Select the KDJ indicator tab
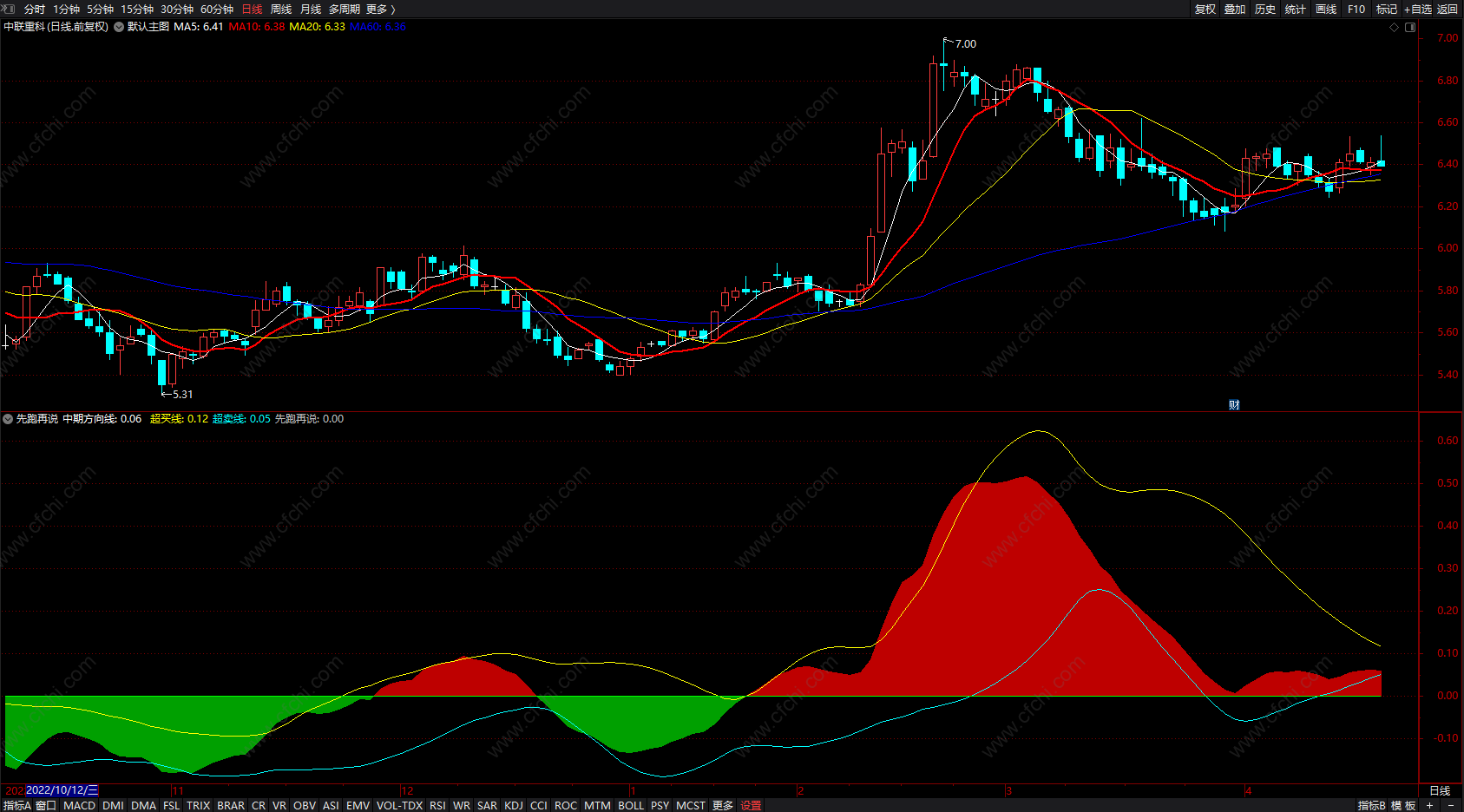The image size is (1464, 812). click(514, 805)
